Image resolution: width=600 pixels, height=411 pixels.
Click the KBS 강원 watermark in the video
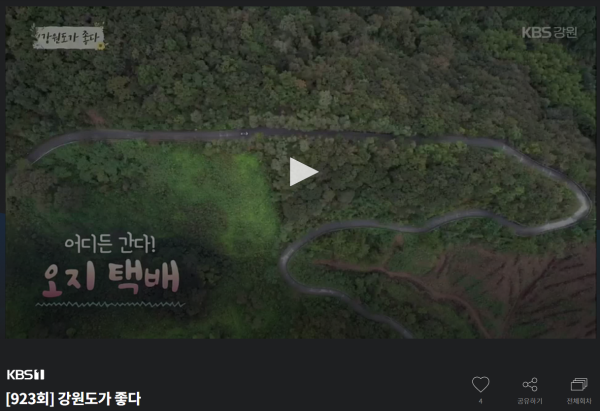click(549, 33)
